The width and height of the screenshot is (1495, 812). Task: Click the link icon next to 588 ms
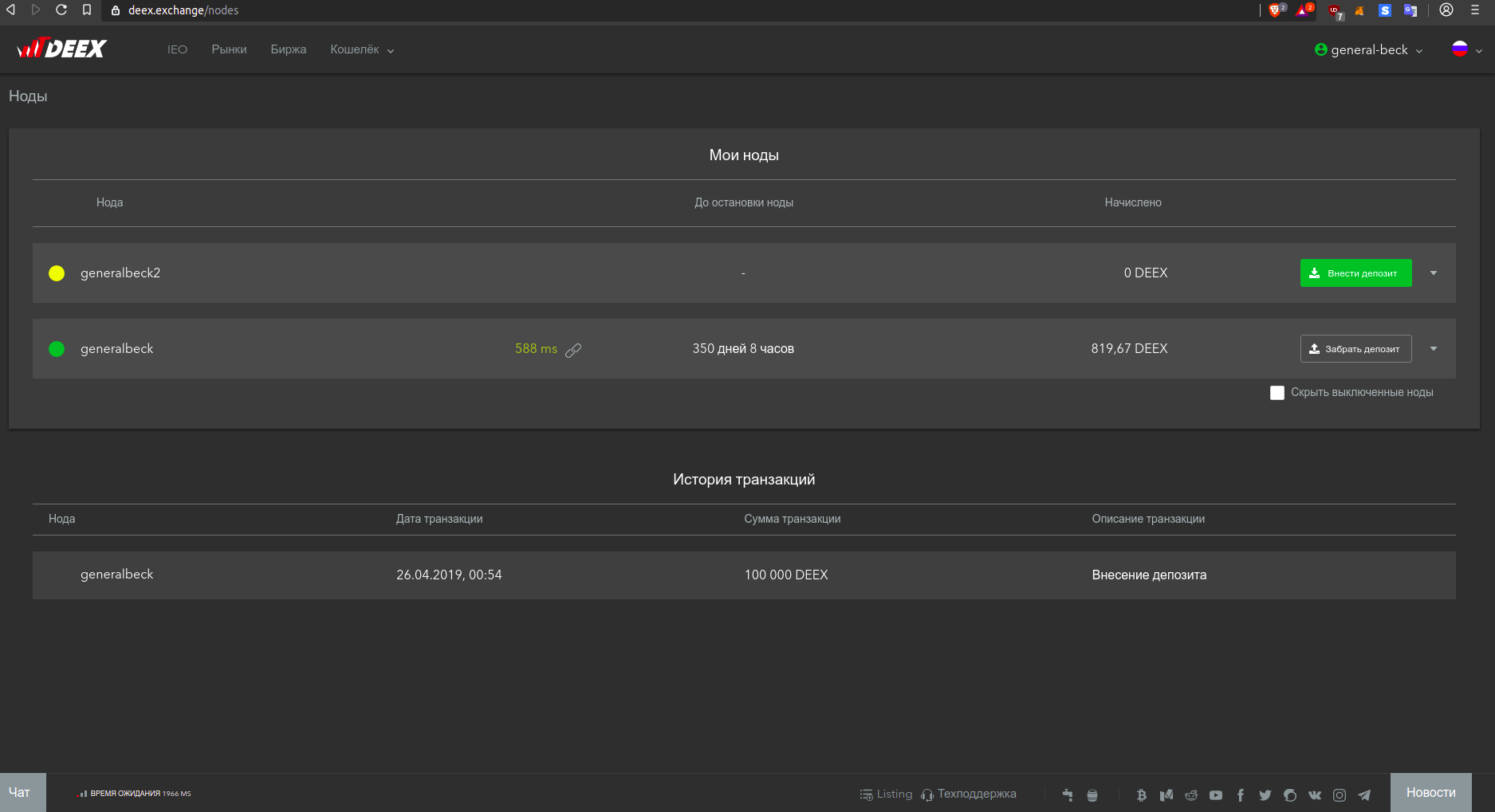573,350
